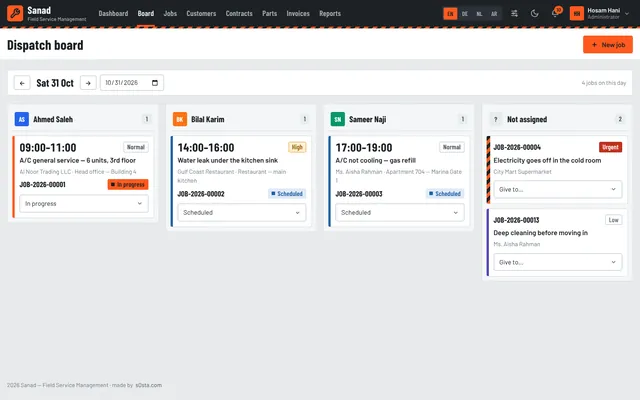640x400 pixels.
Task: Click JOB-2026-00004 number
Action: coord(517,147)
